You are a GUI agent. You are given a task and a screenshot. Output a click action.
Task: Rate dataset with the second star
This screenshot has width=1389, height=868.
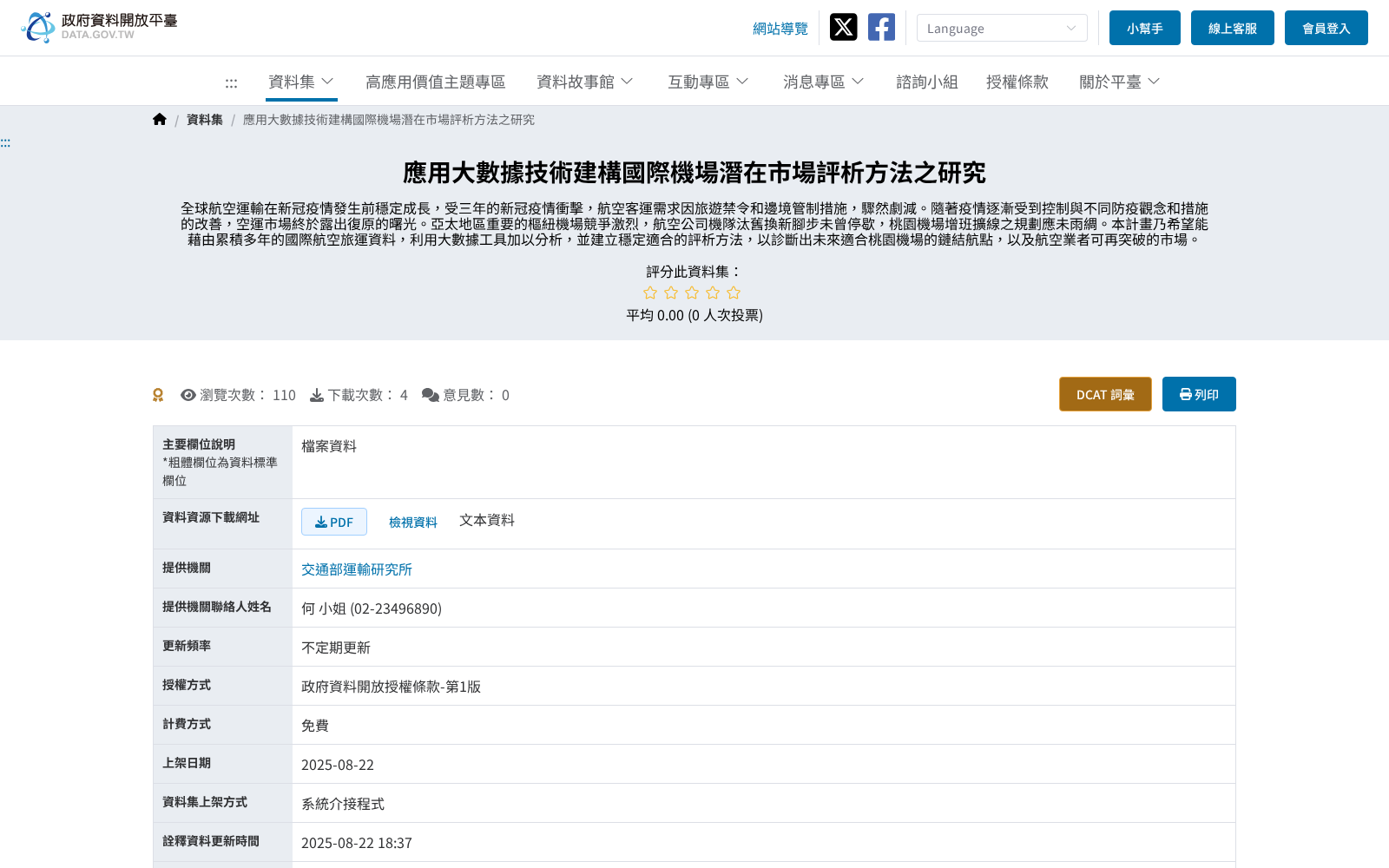[x=671, y=293]
